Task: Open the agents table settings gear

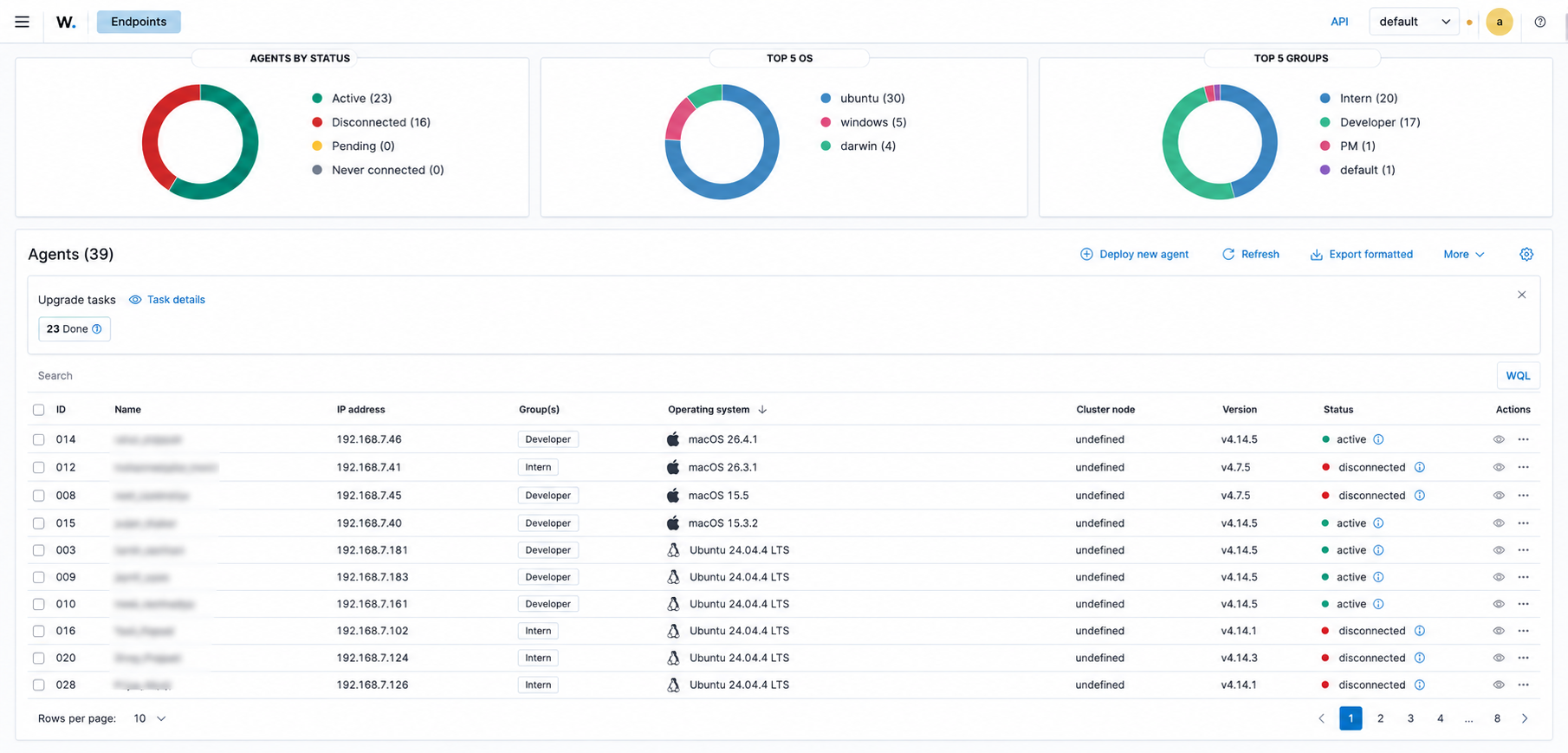Action: [1526, 254]
